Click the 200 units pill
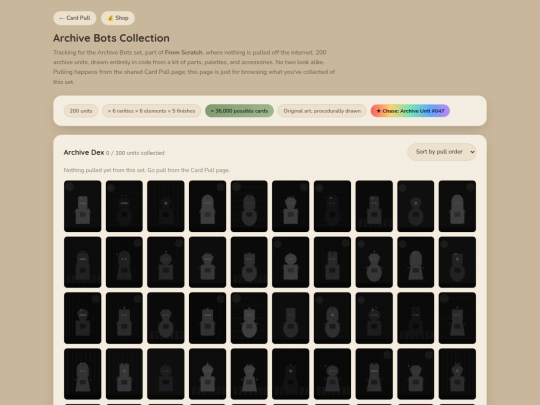Image resolution: width=540 pixels, height=405 pixels. tap(81, 111)
